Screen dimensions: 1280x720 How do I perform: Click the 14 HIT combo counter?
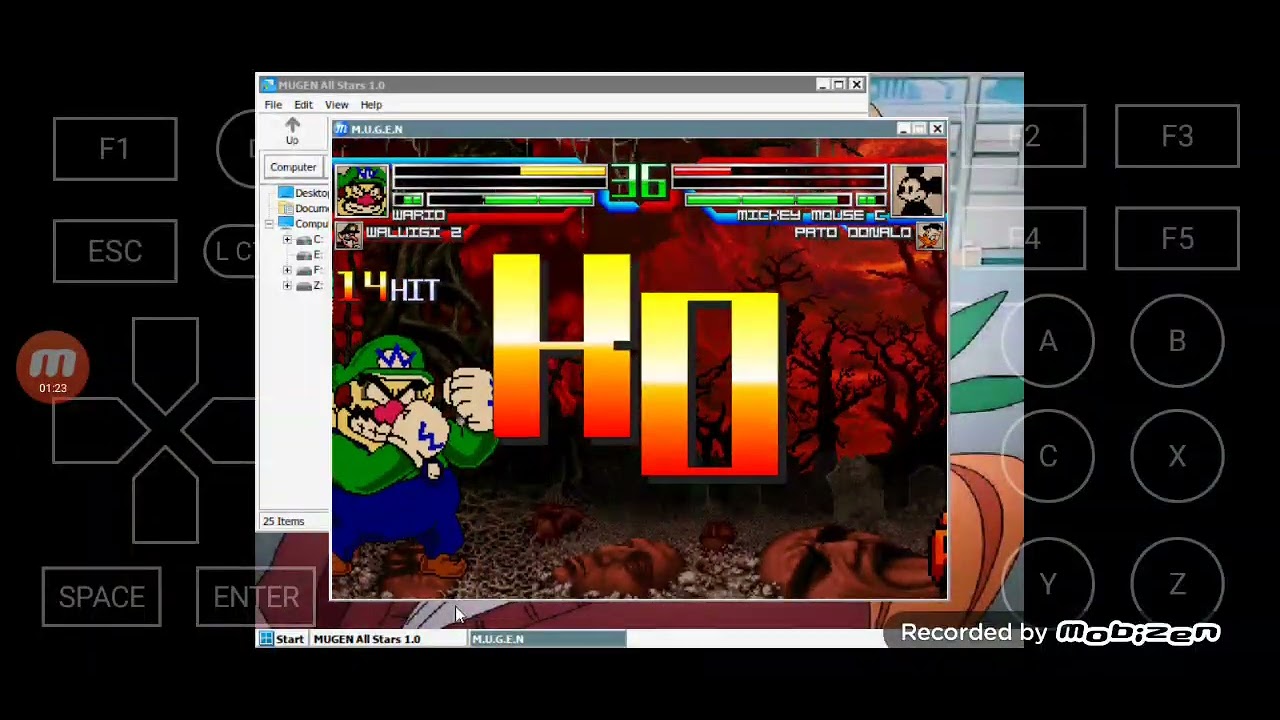[x=388, y=288]
